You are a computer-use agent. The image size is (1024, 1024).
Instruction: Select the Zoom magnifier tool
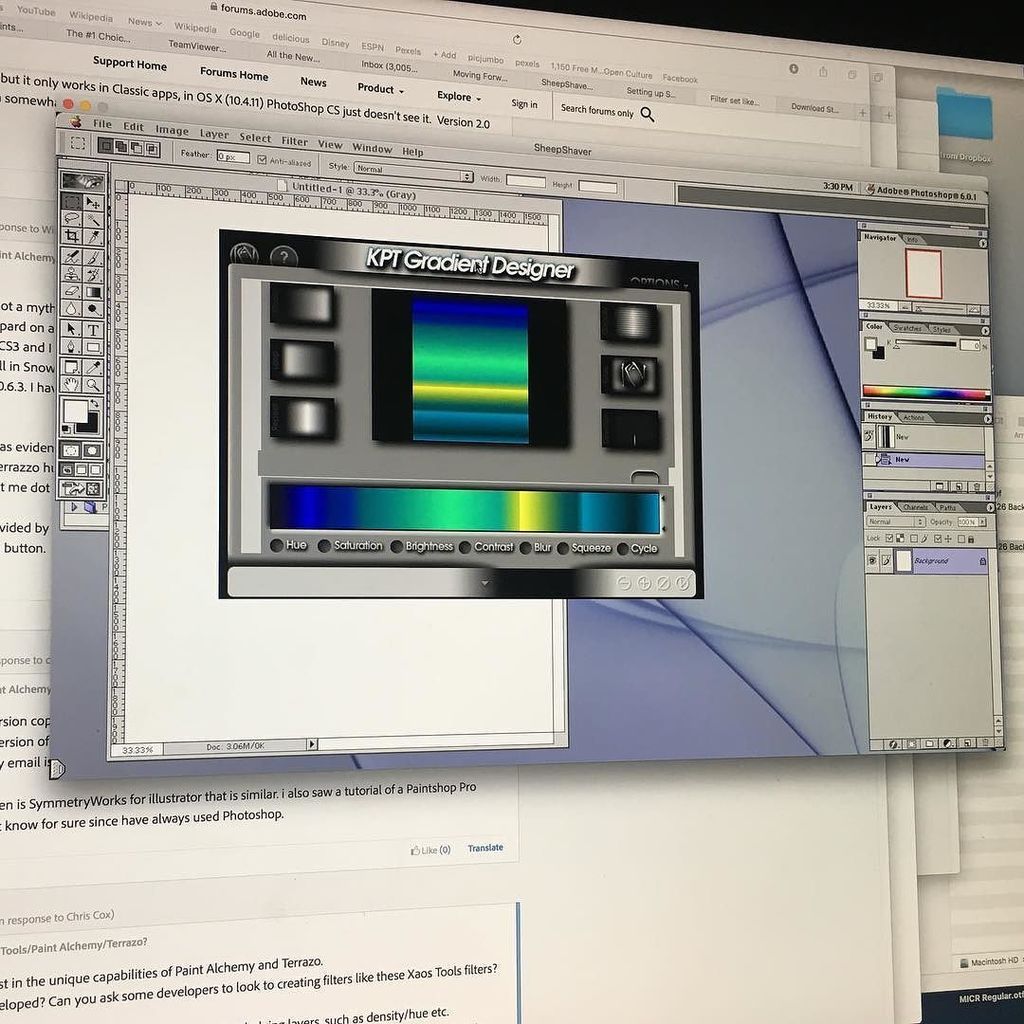tap(93, 385)
